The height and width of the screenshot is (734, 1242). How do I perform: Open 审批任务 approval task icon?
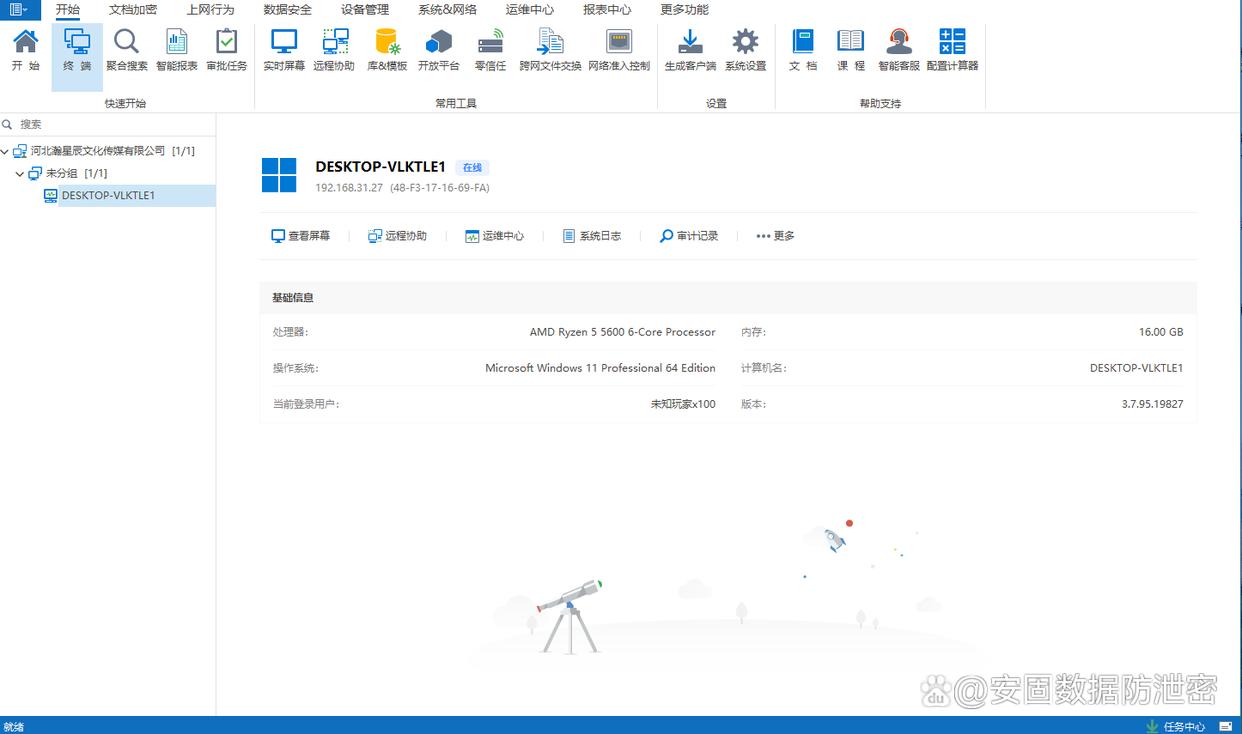click(227, 50)
